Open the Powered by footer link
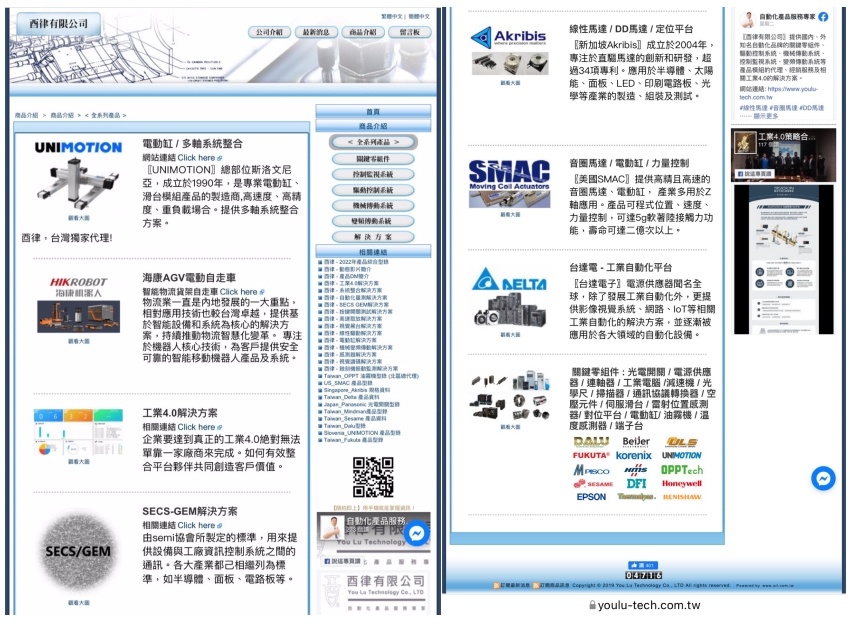 tap(765, 586)
